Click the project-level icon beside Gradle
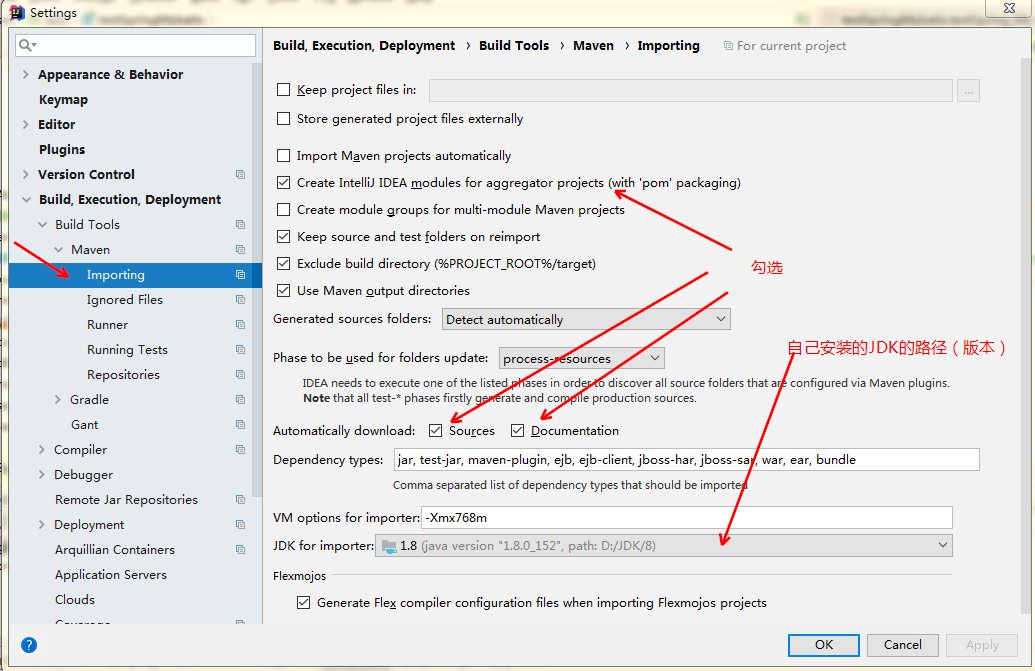 240,399
